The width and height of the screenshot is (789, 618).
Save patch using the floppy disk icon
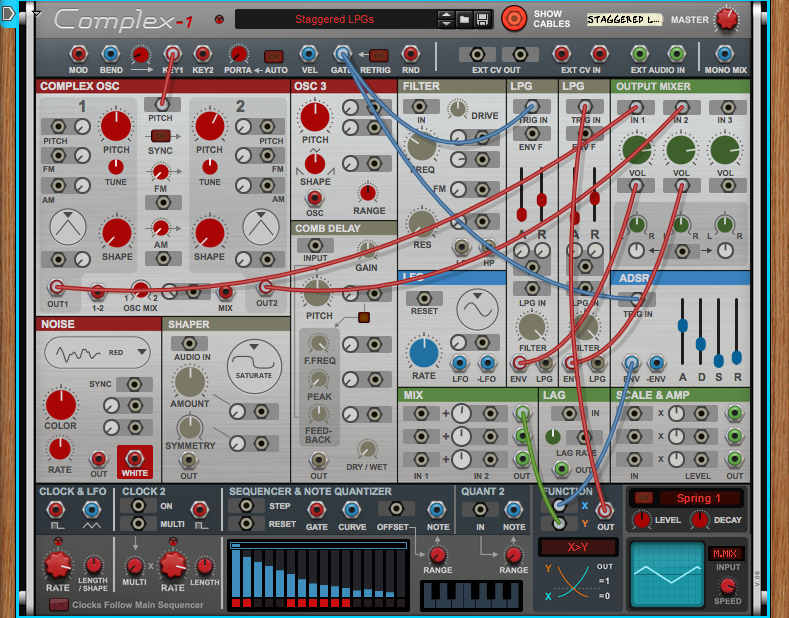[482, 20]
